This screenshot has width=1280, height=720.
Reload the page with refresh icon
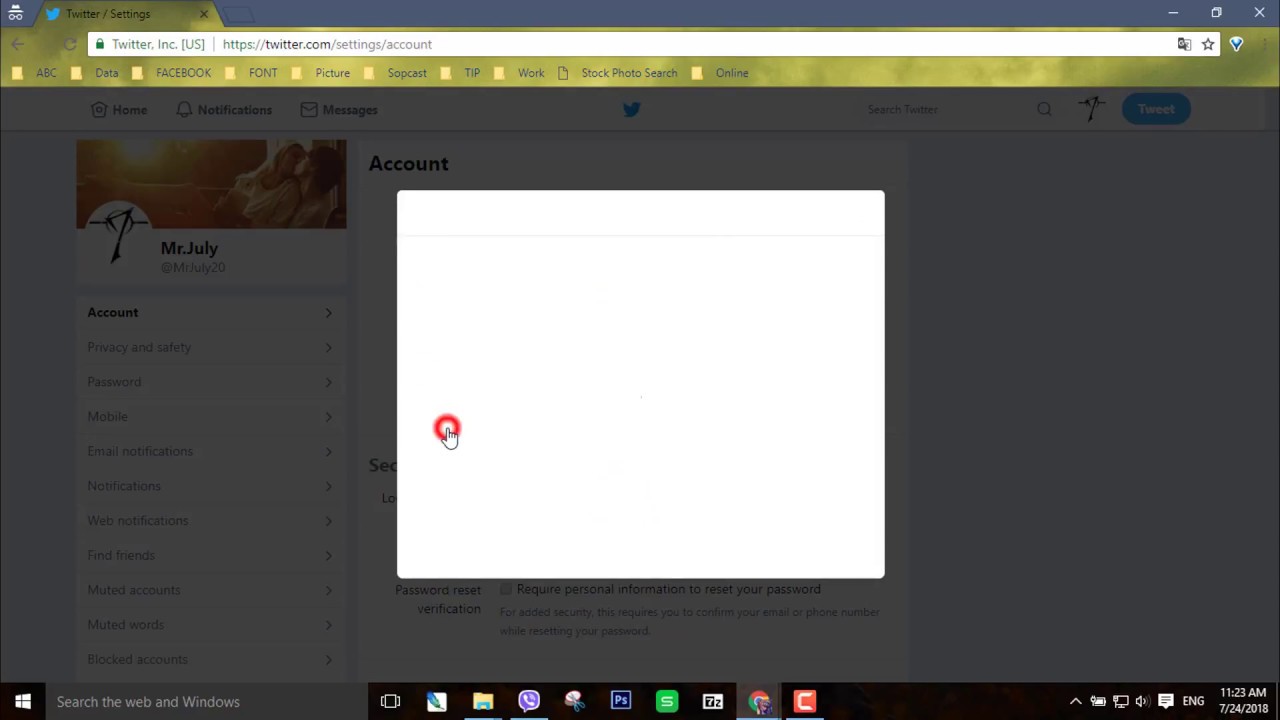point(69,44)
